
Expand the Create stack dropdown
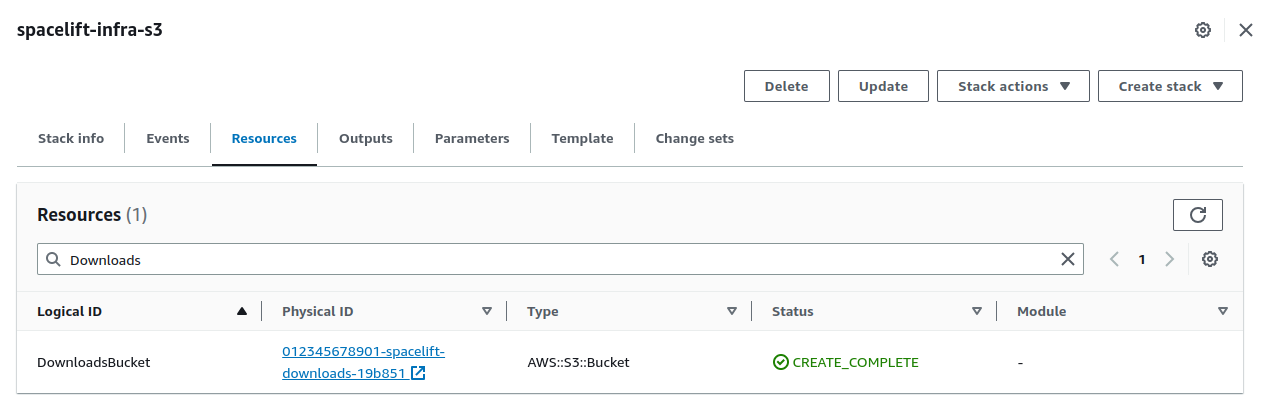point(1170,86)
